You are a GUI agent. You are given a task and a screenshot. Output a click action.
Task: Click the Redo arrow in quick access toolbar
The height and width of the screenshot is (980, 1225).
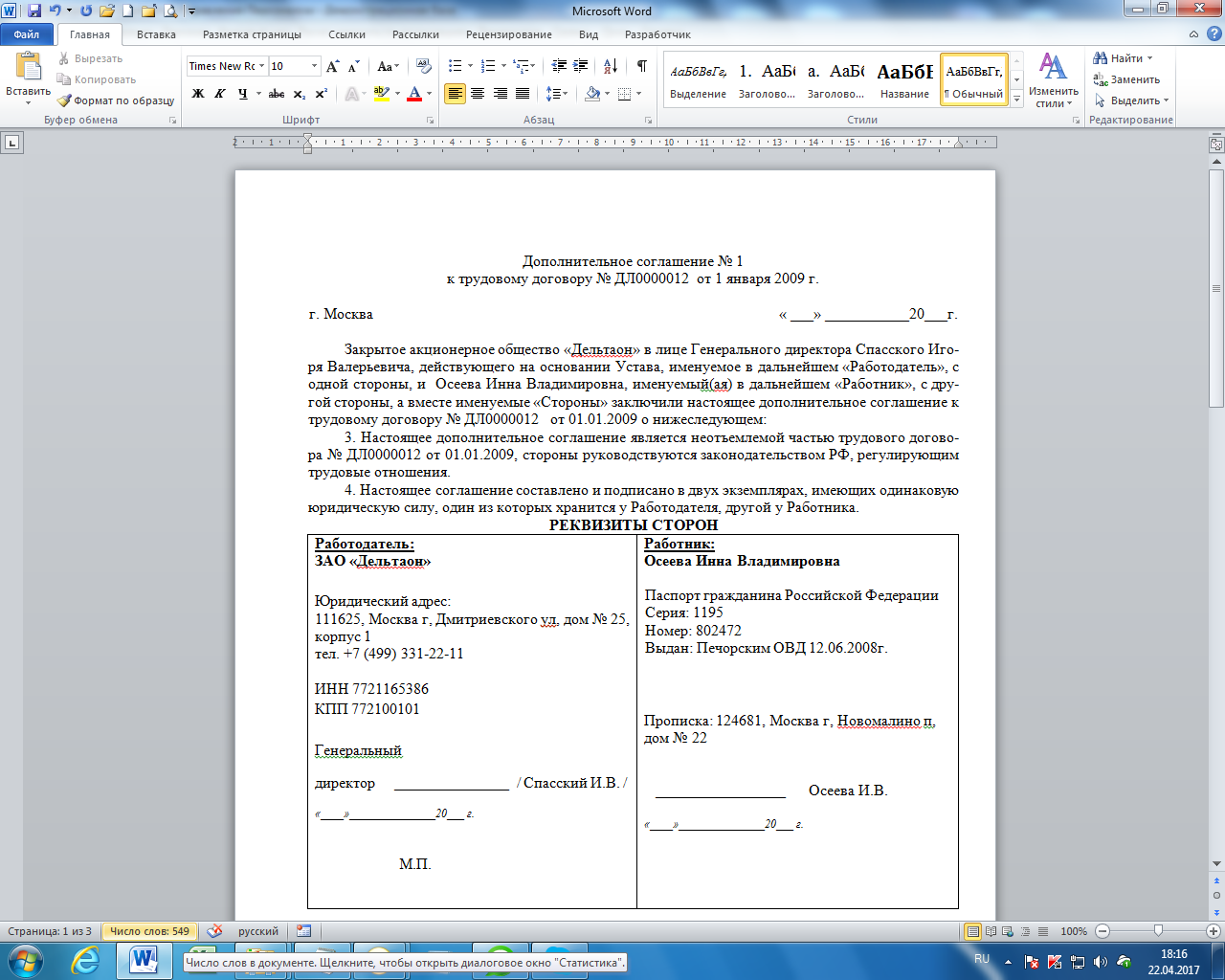pos(86,11)
